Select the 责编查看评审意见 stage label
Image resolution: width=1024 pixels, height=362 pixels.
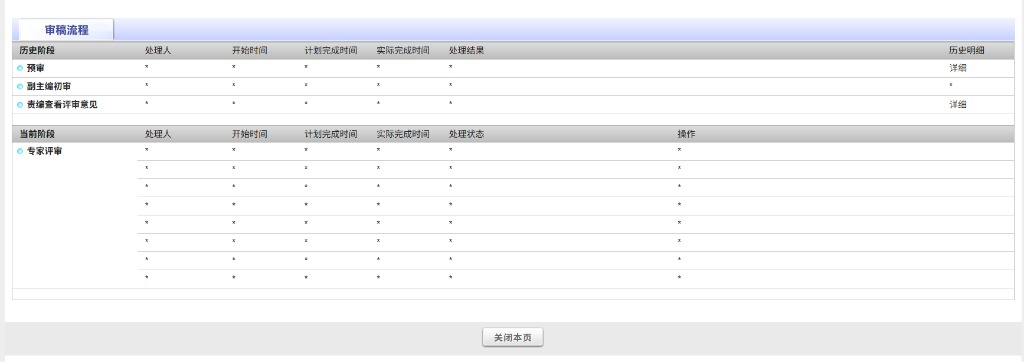[62, 105]
